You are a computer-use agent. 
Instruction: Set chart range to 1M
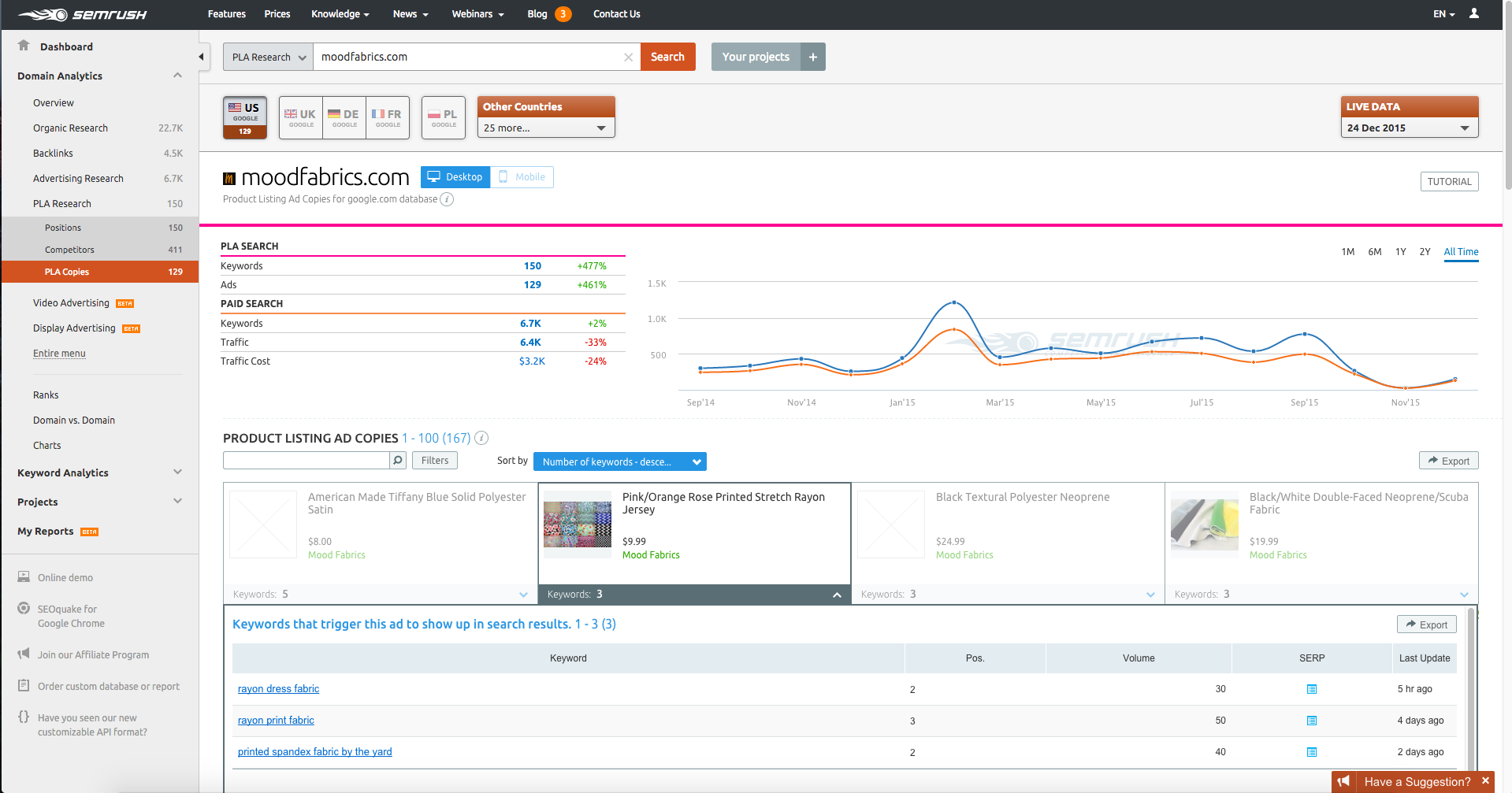click(1348, 252)
